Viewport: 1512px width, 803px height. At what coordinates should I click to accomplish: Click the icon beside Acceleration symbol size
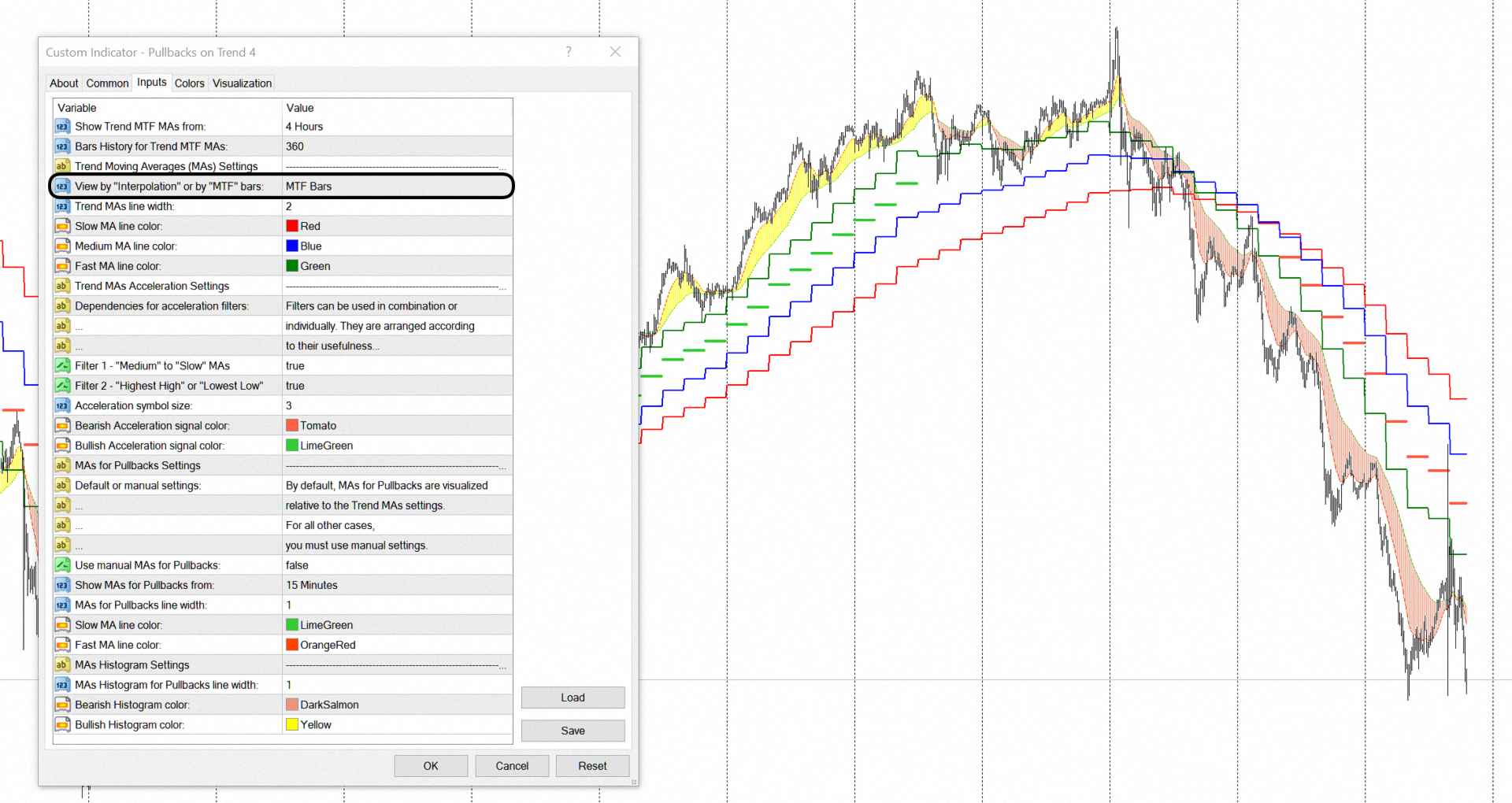click(x=62, y=405)
